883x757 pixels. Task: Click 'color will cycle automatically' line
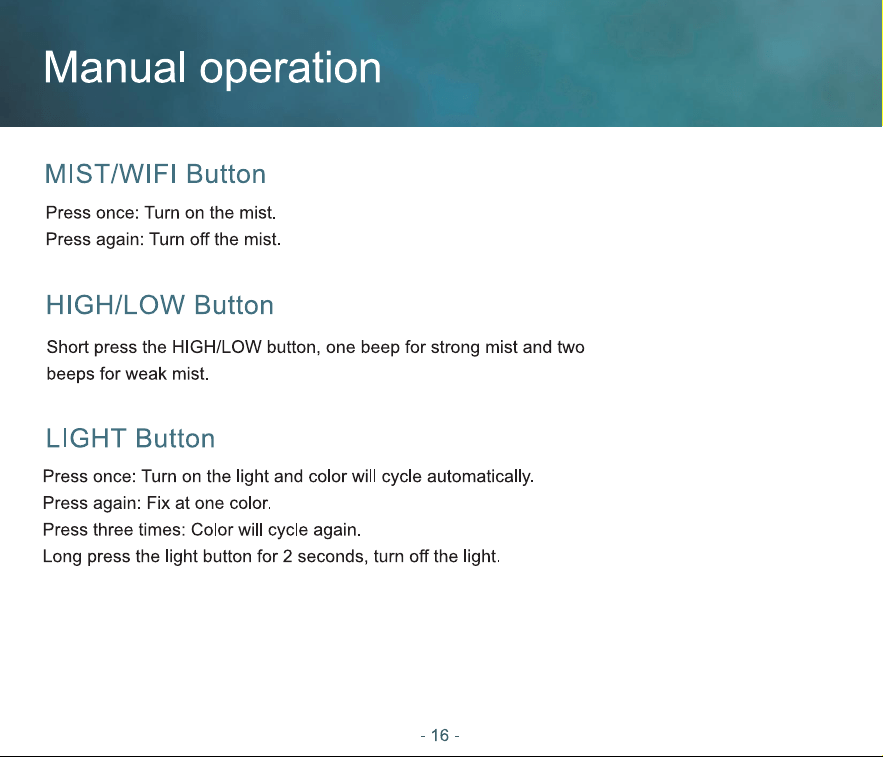(x=288, y=477)
